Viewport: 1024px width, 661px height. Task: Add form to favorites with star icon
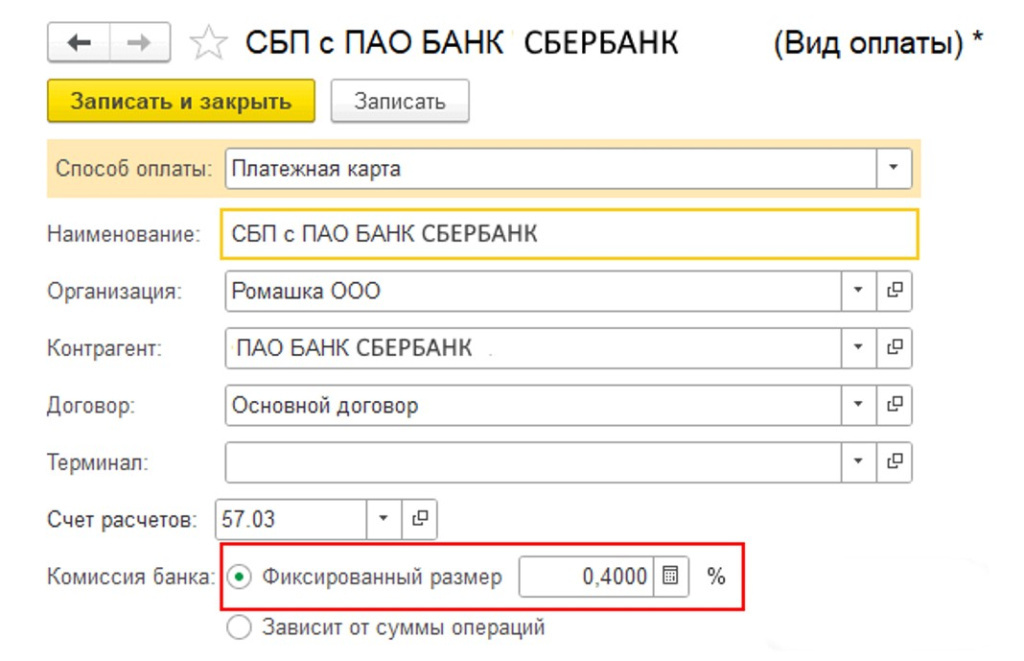click(x=207, y=44)
